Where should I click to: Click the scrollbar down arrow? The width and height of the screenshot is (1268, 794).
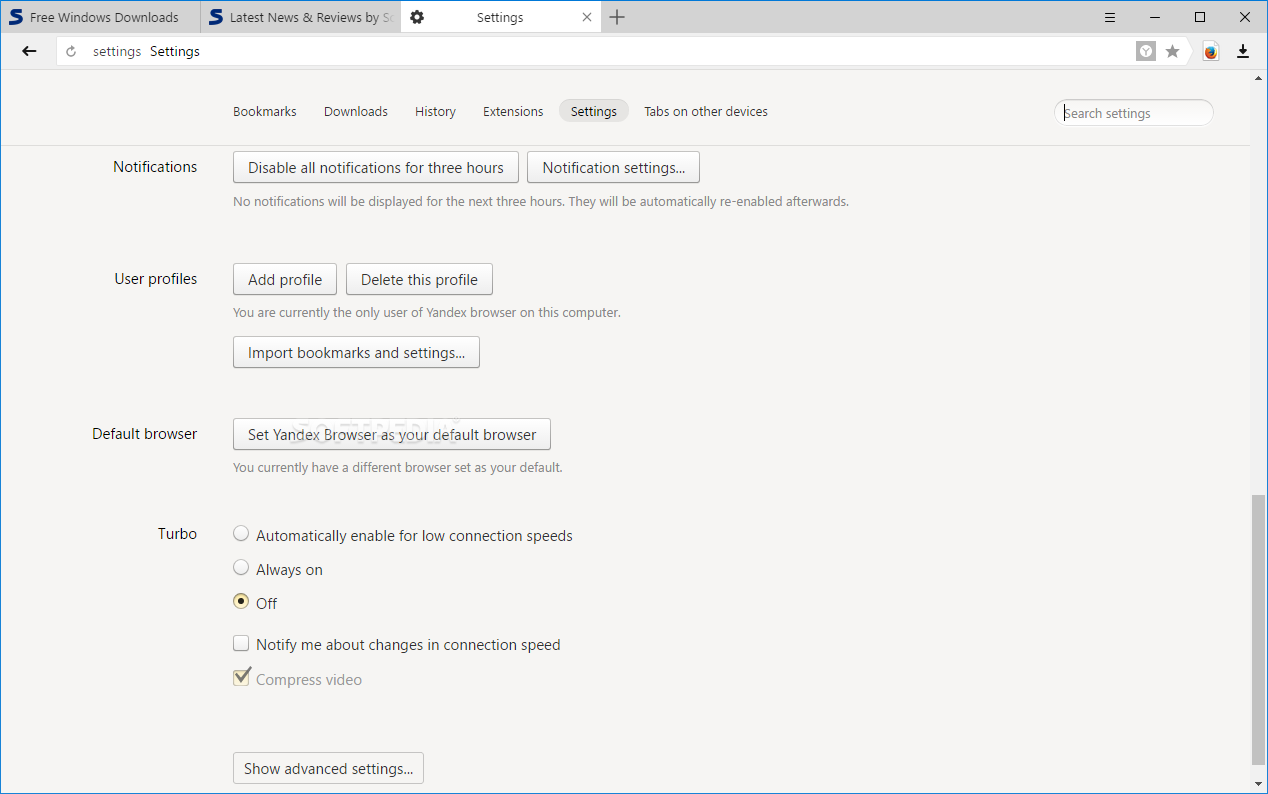[x=1258, y=783]
